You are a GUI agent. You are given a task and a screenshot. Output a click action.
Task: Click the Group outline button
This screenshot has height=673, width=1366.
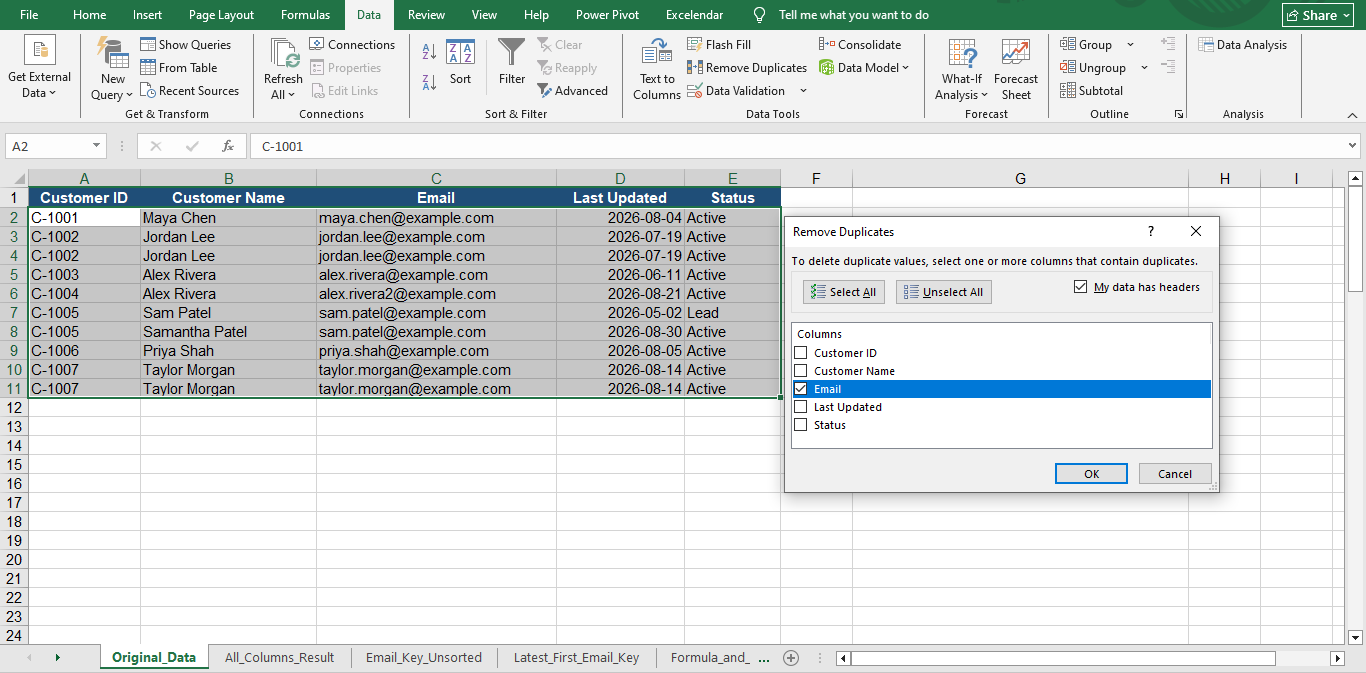[1087, 45]
